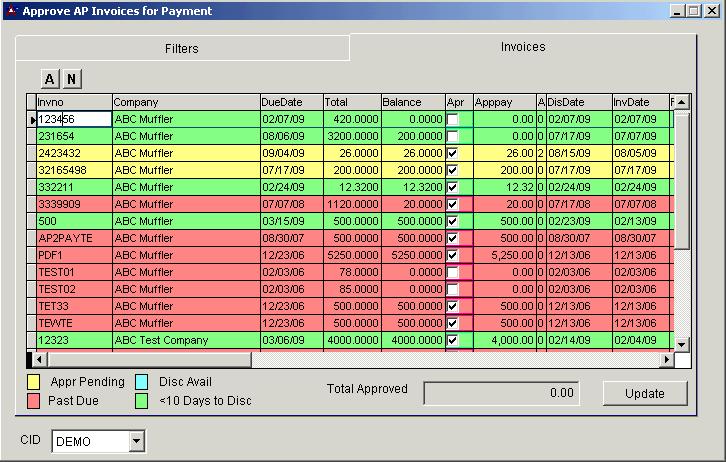
Task: Click the yellow Appr Pending color swatch
Action: click(33, 382)
